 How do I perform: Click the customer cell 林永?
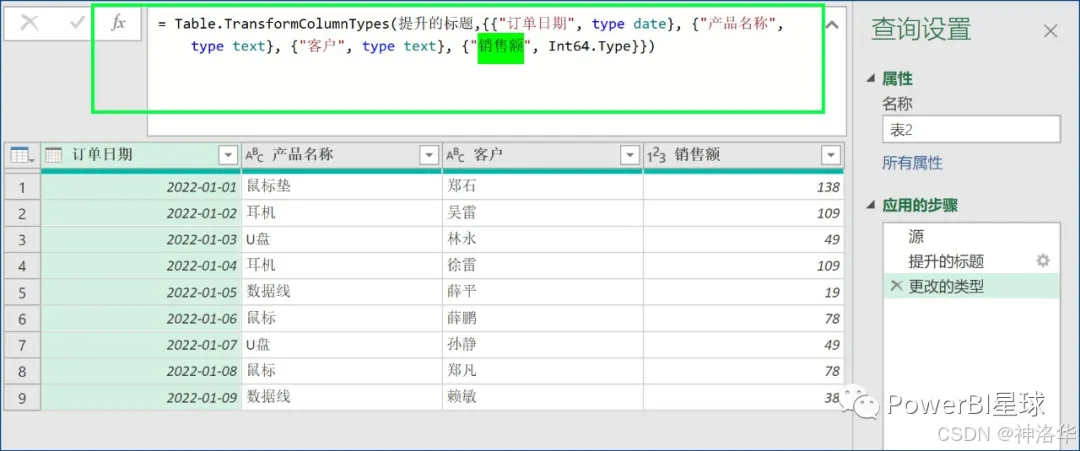pos(543,240)
